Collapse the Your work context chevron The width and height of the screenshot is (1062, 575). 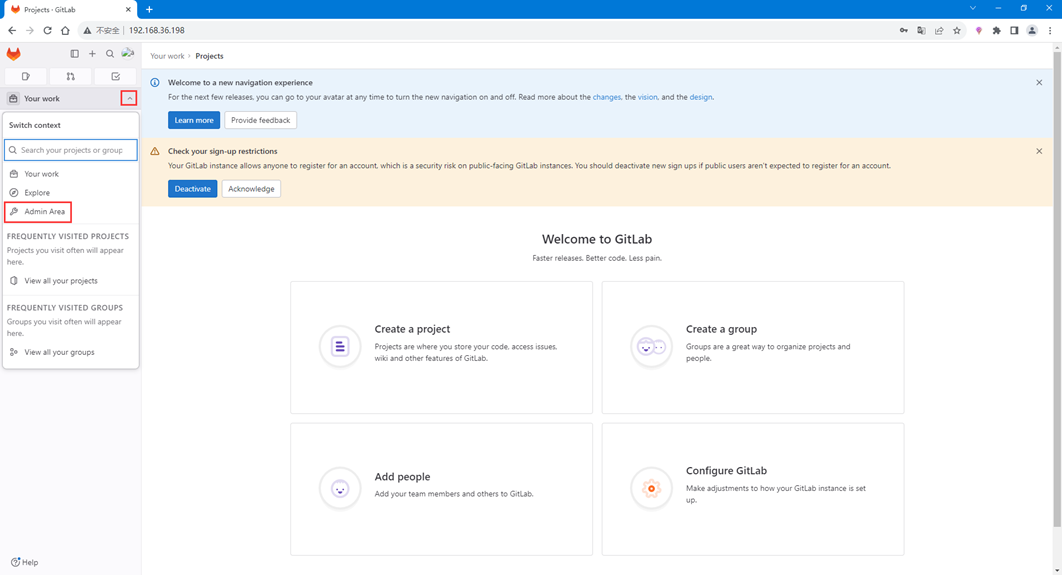[129, 98]
